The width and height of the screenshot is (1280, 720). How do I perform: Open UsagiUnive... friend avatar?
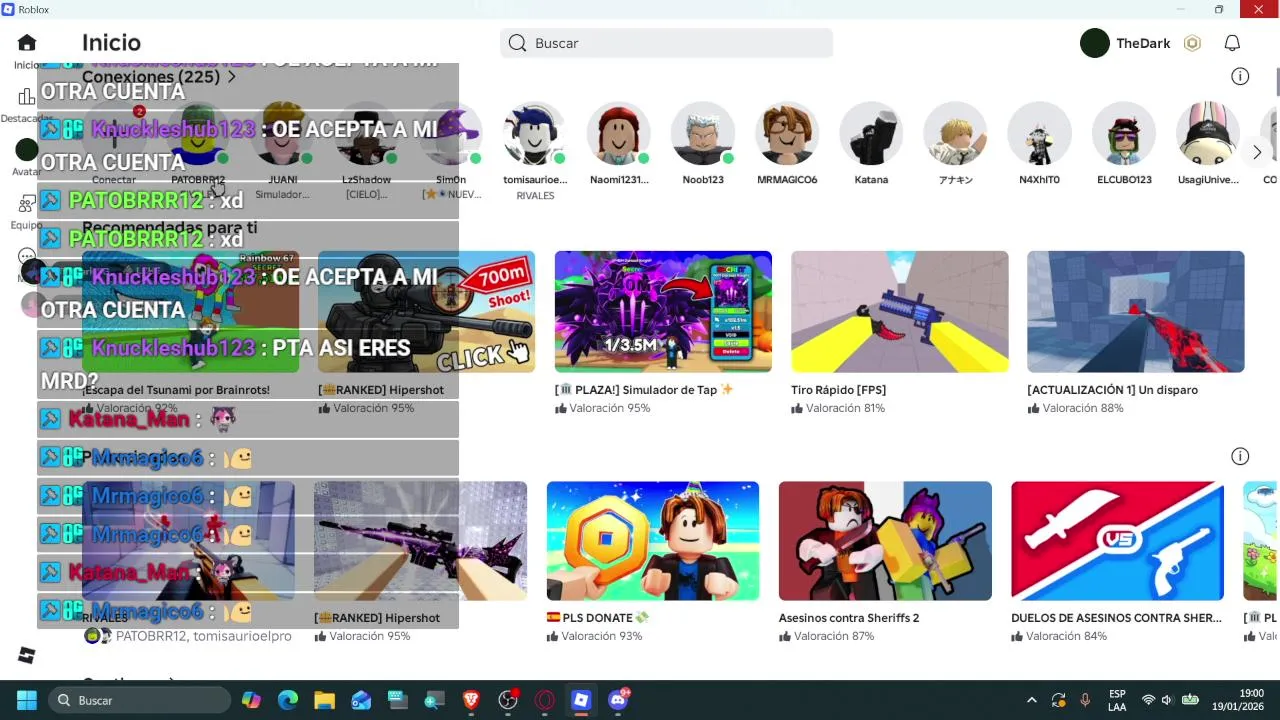[1208, 133]
